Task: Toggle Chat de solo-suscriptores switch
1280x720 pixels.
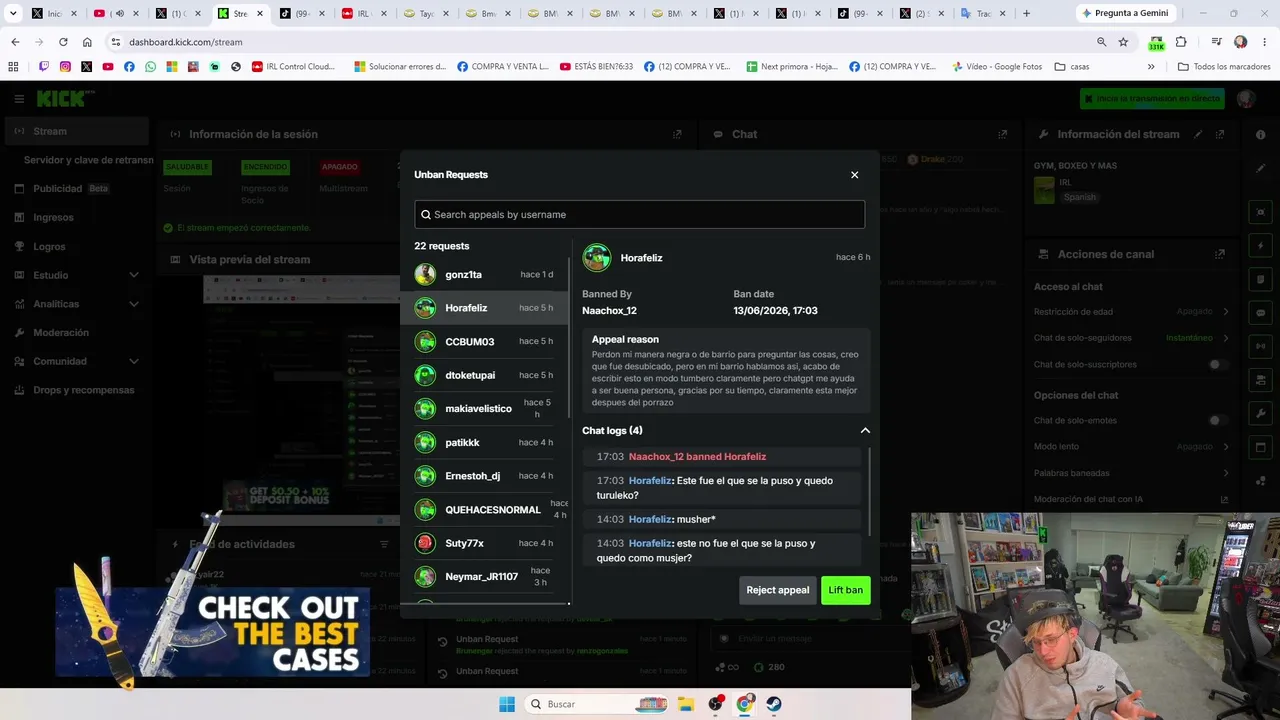Action: [x=1217, y=364]
